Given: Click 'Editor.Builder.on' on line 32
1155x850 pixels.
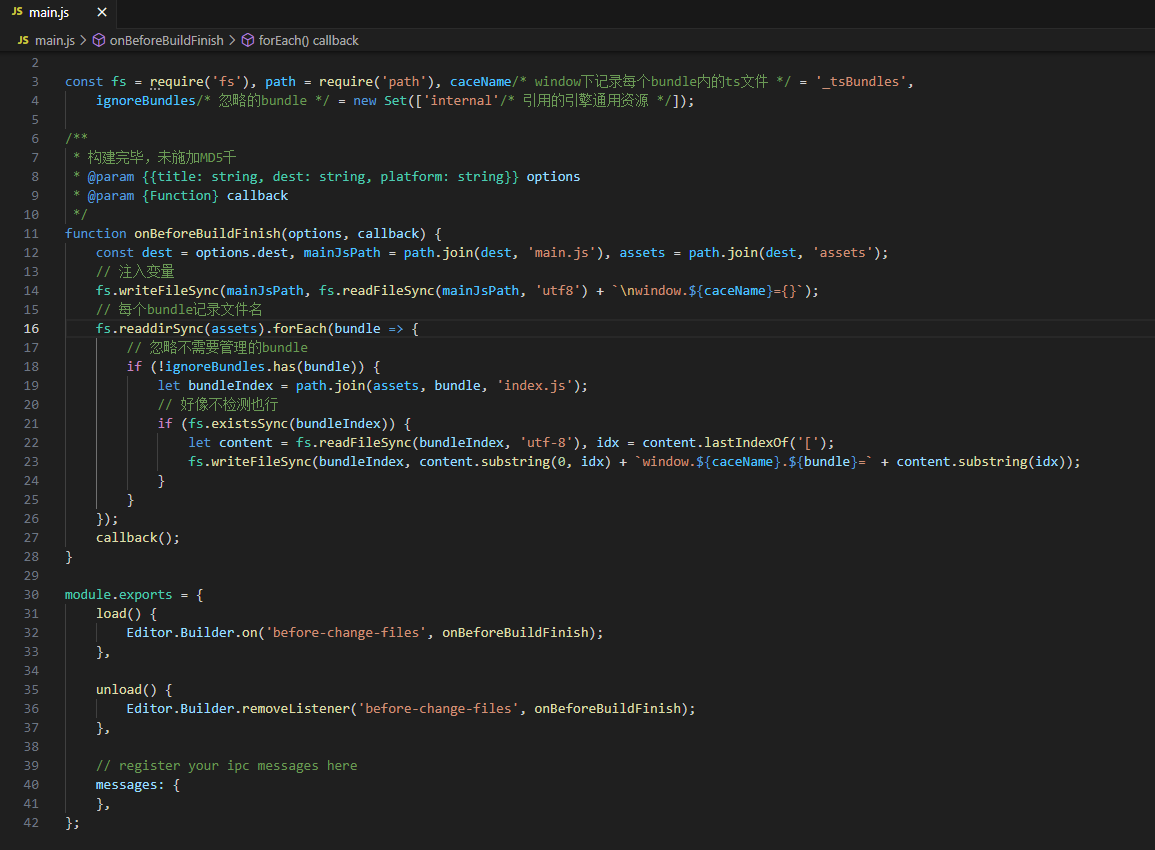Looking at the screenshot, I should tap(192, 633).
